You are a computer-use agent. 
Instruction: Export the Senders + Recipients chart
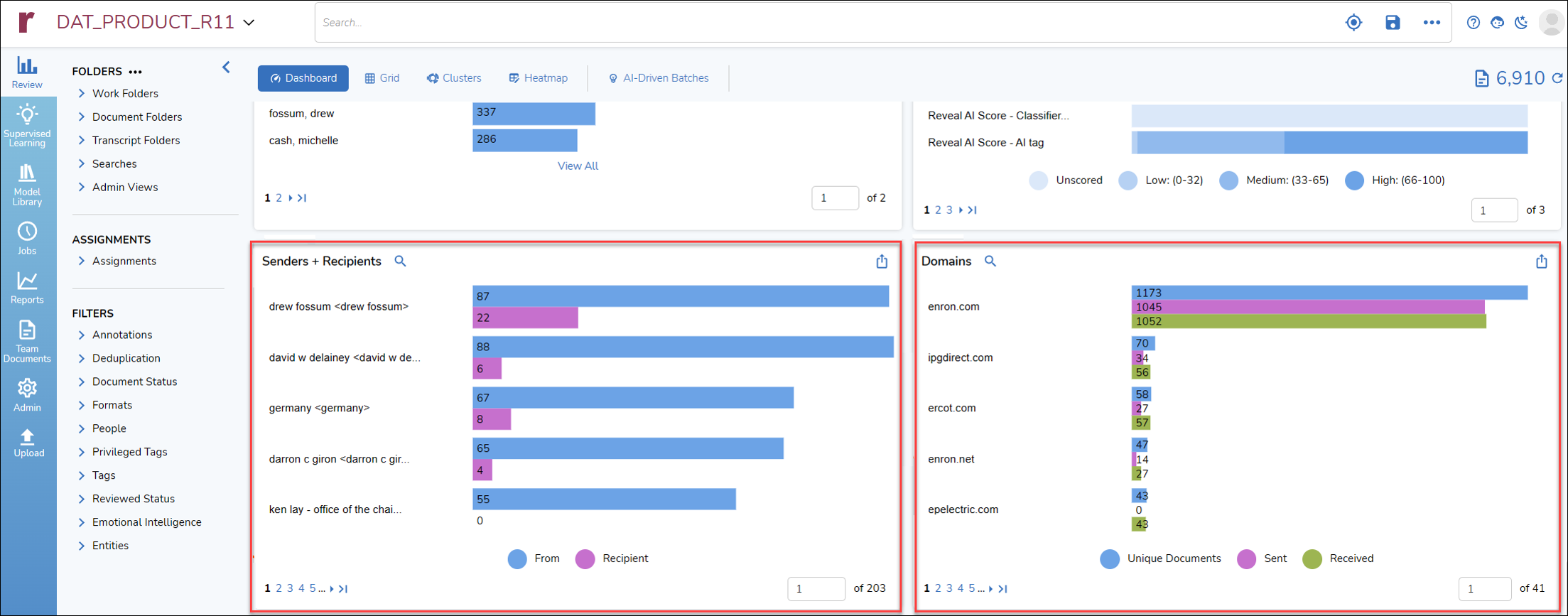[x=882, y=261]
